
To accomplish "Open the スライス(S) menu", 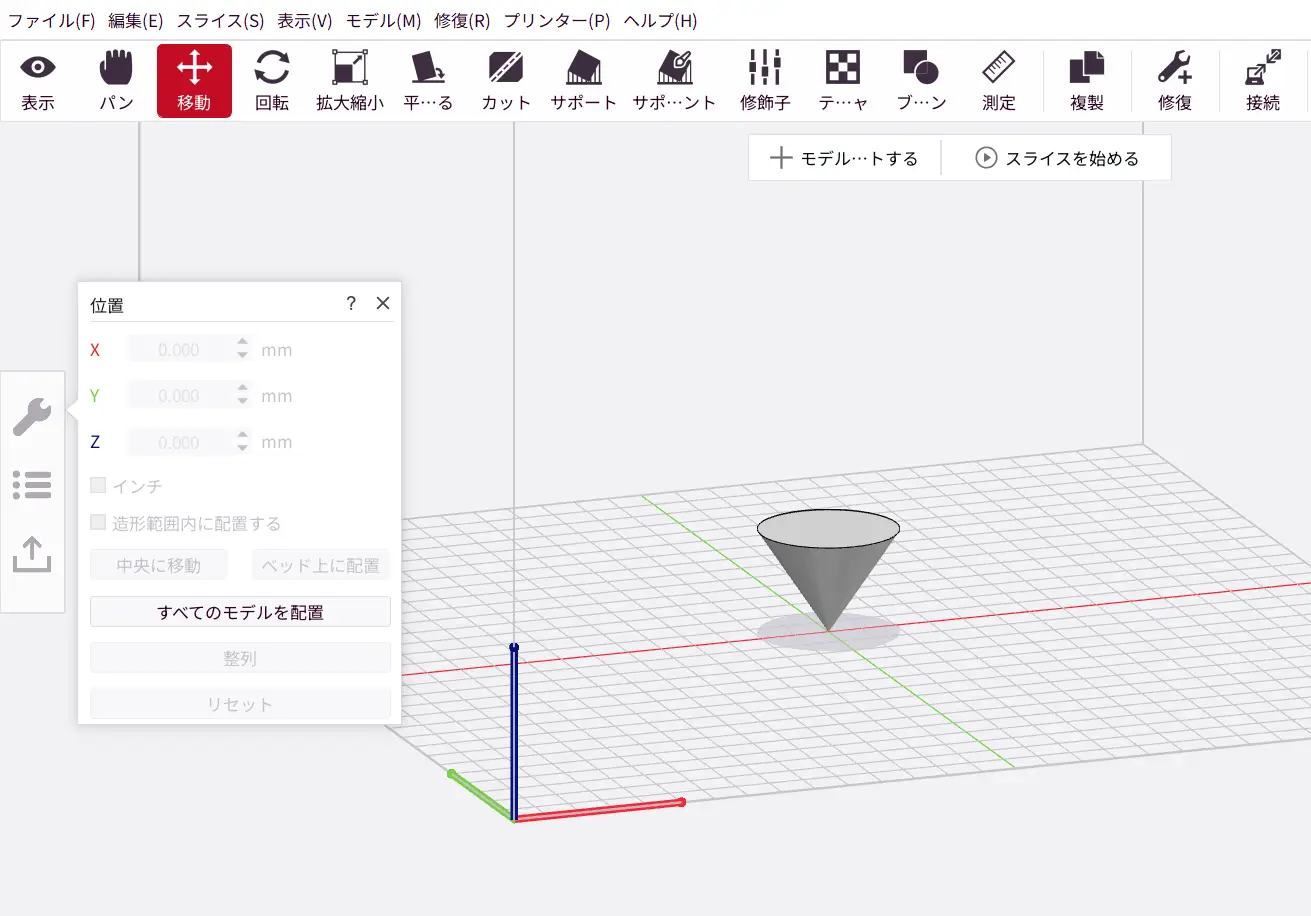I will pyautogui.click(x=220, y=21).
